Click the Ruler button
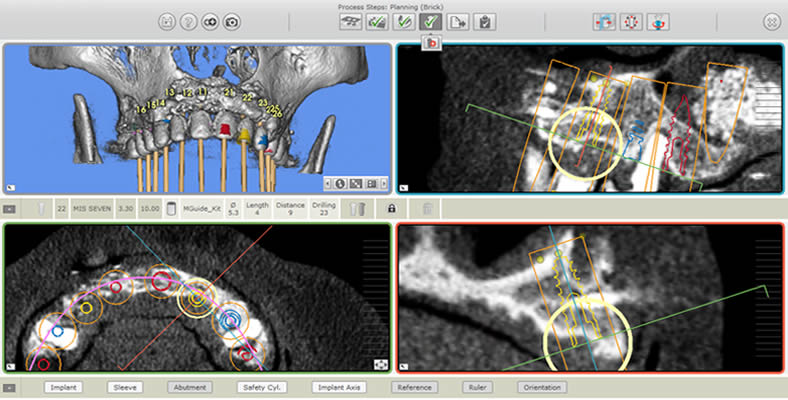This screenshot has height=400, width=788. click(x=477, y=387)
